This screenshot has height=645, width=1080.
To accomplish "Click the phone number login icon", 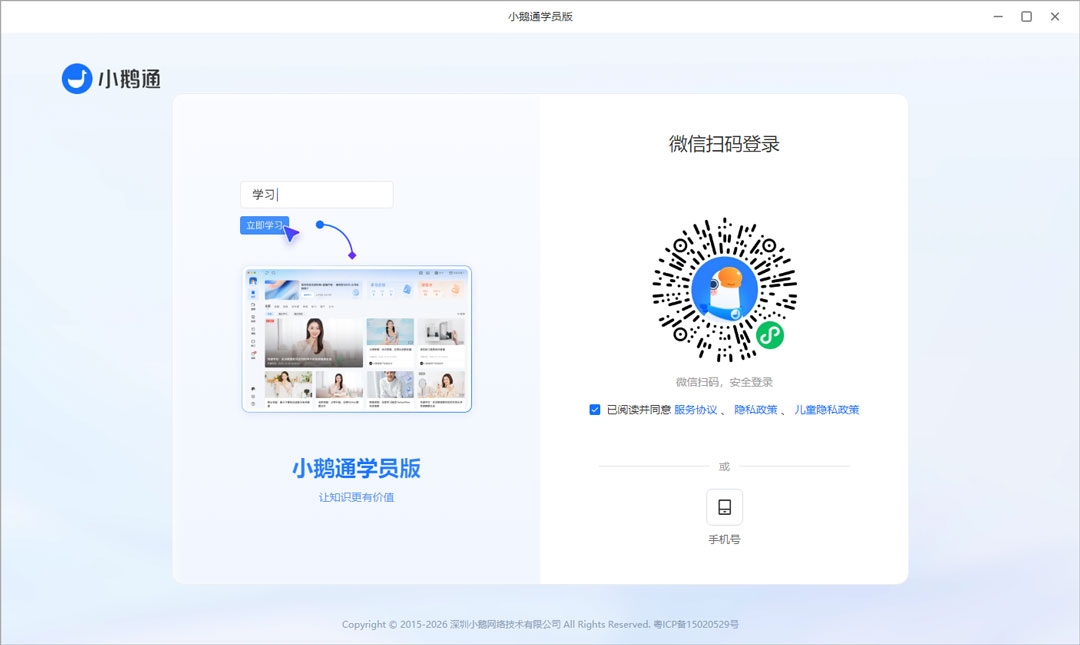I will tap(724, 507).
